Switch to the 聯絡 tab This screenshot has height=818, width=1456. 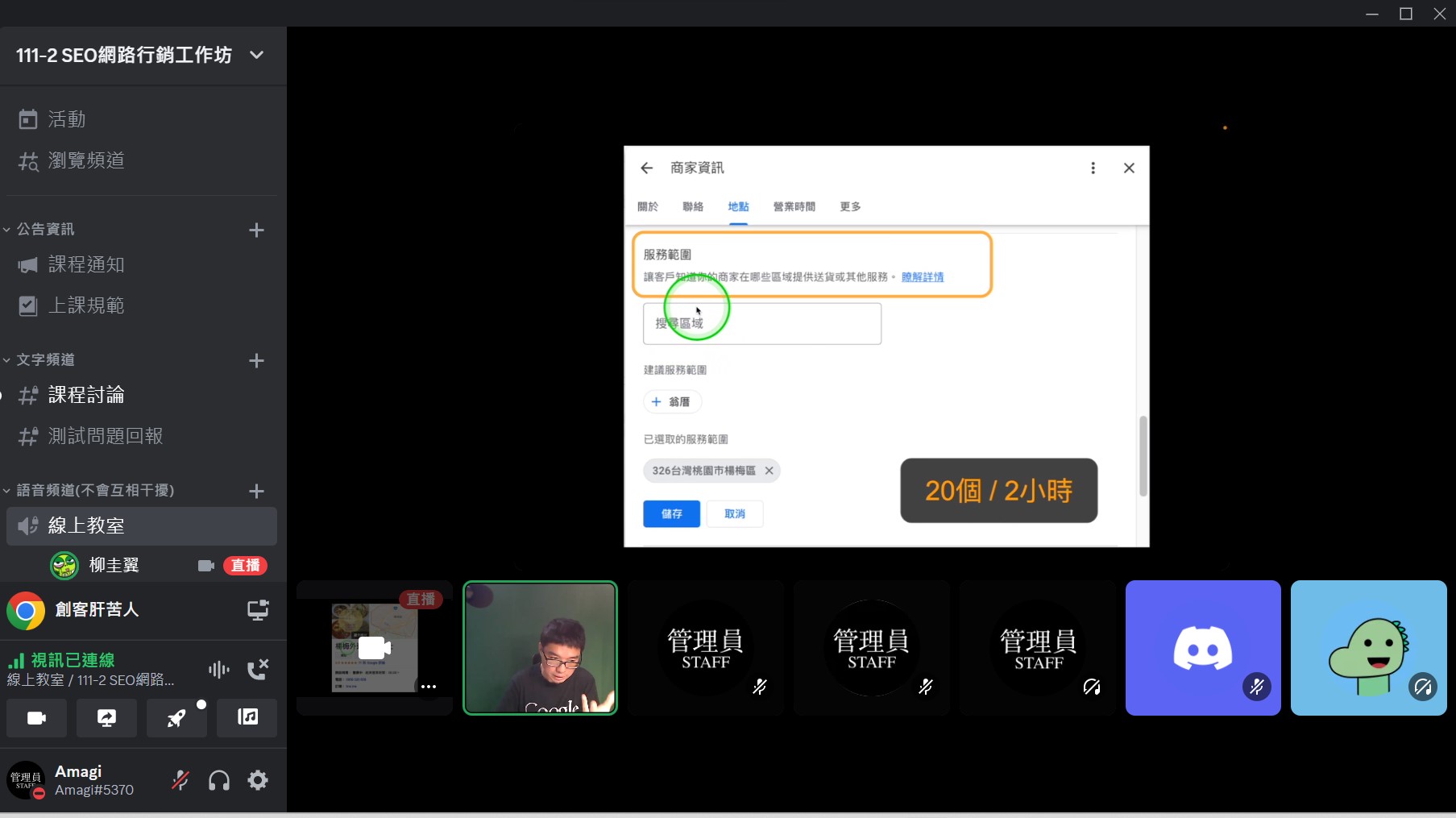click(693, 206)
